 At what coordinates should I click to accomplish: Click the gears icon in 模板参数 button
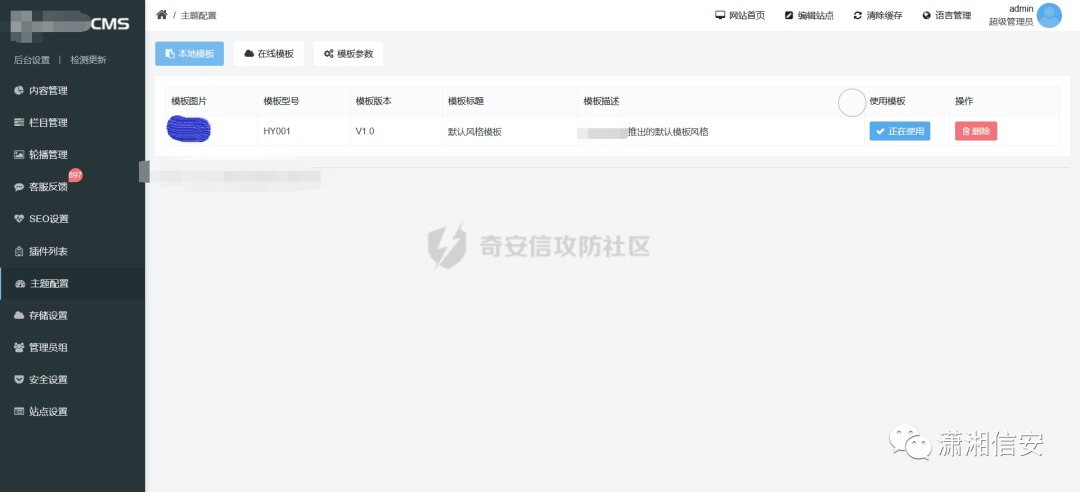[x=329, y=54]
